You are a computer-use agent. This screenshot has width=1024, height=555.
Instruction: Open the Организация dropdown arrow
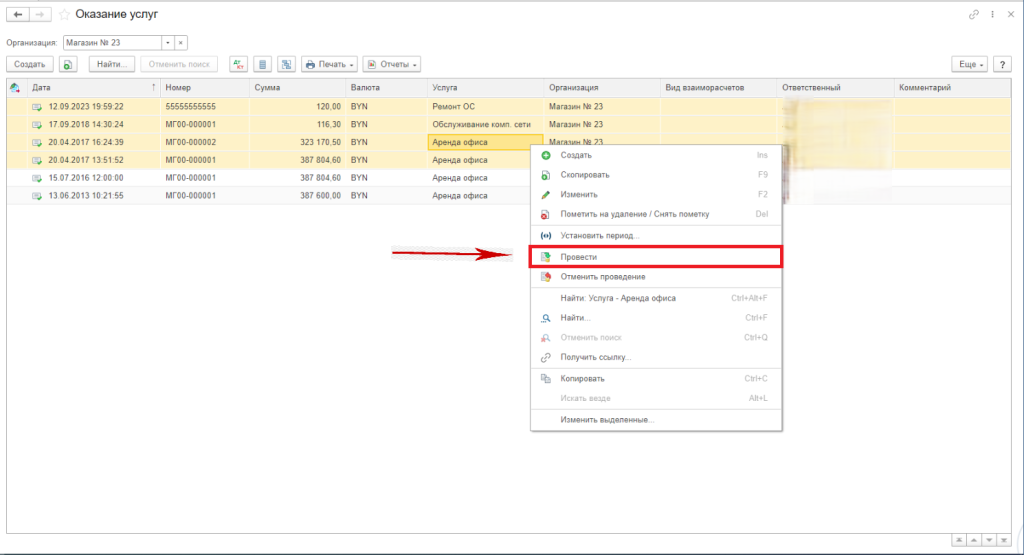click(167, 43)
